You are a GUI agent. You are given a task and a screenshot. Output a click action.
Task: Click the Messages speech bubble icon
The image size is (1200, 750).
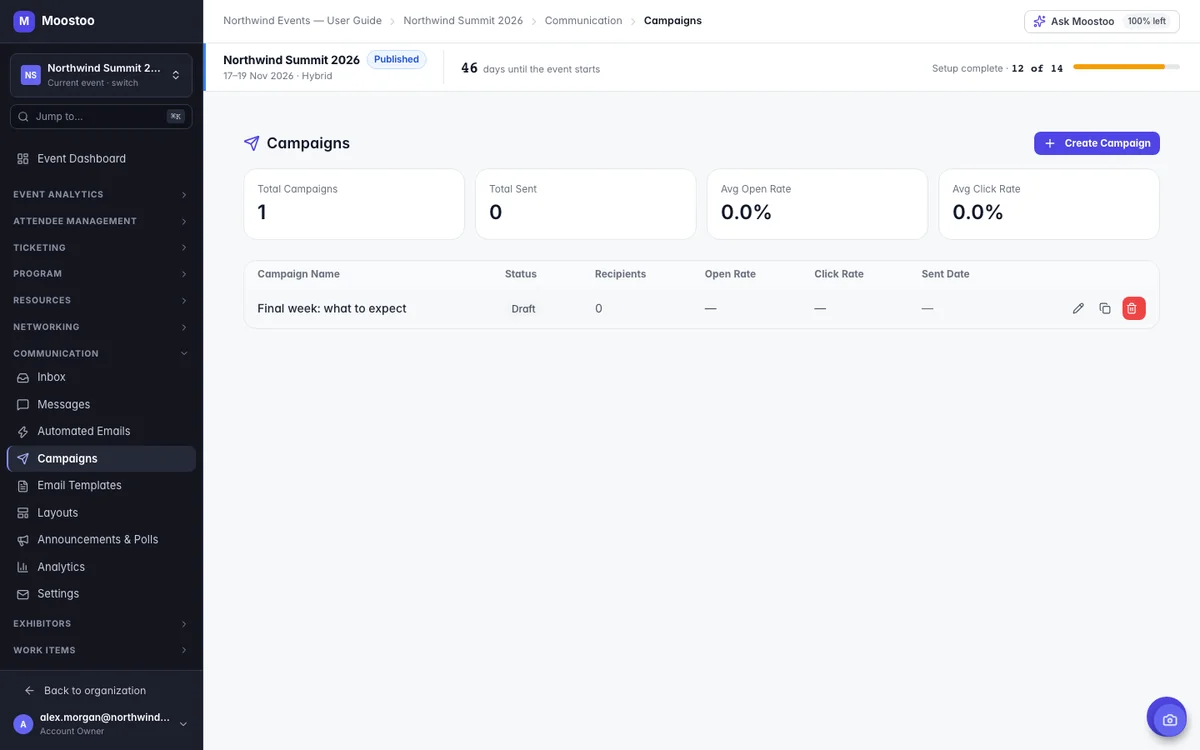23,405
